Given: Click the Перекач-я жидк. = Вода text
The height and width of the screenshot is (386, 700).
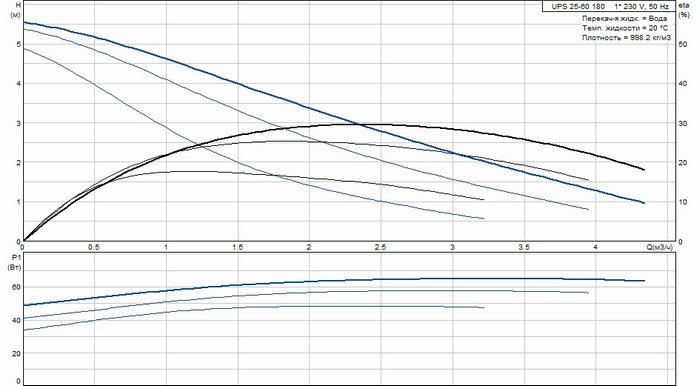Looking at the screenshot, I should (625, 19).
